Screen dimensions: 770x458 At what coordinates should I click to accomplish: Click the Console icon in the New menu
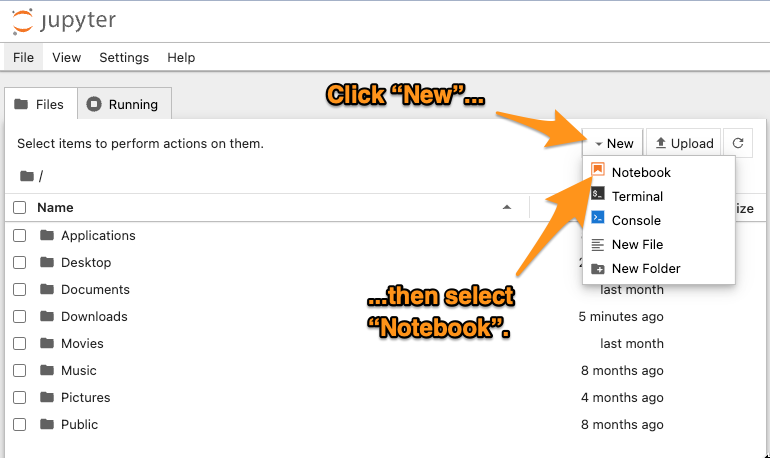click(598, 218)
